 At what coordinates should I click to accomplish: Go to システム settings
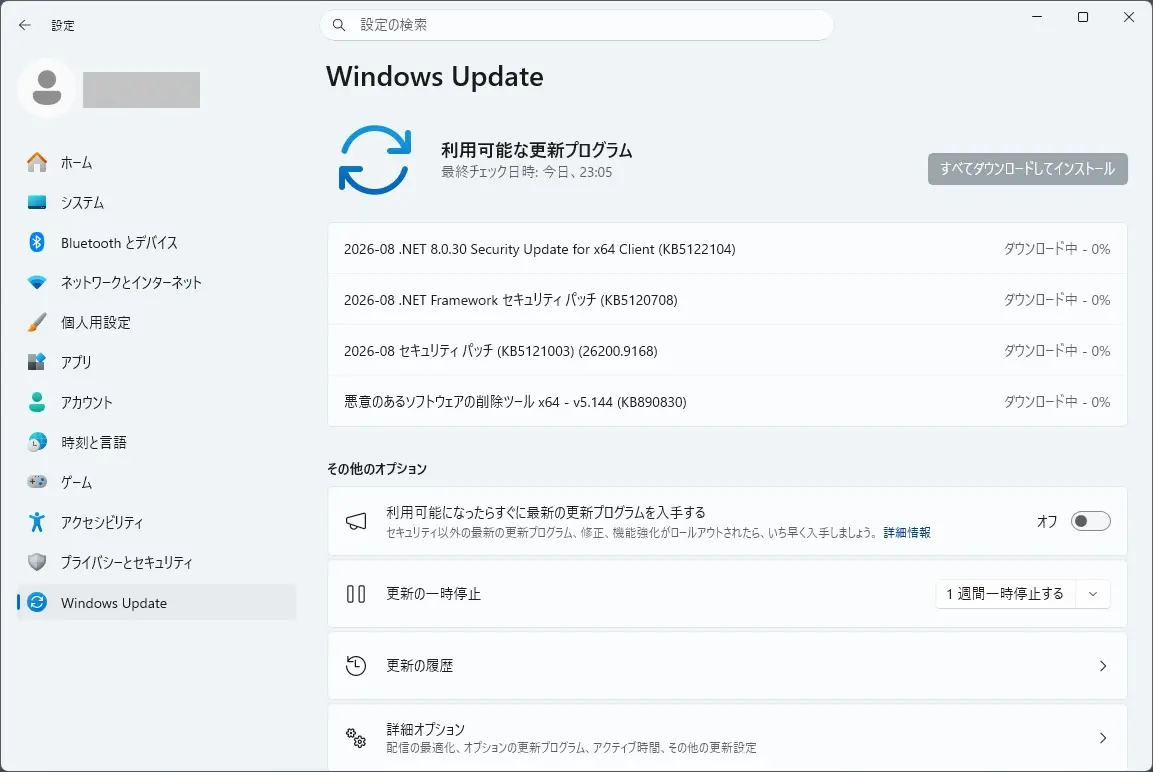tap(156, 202)
